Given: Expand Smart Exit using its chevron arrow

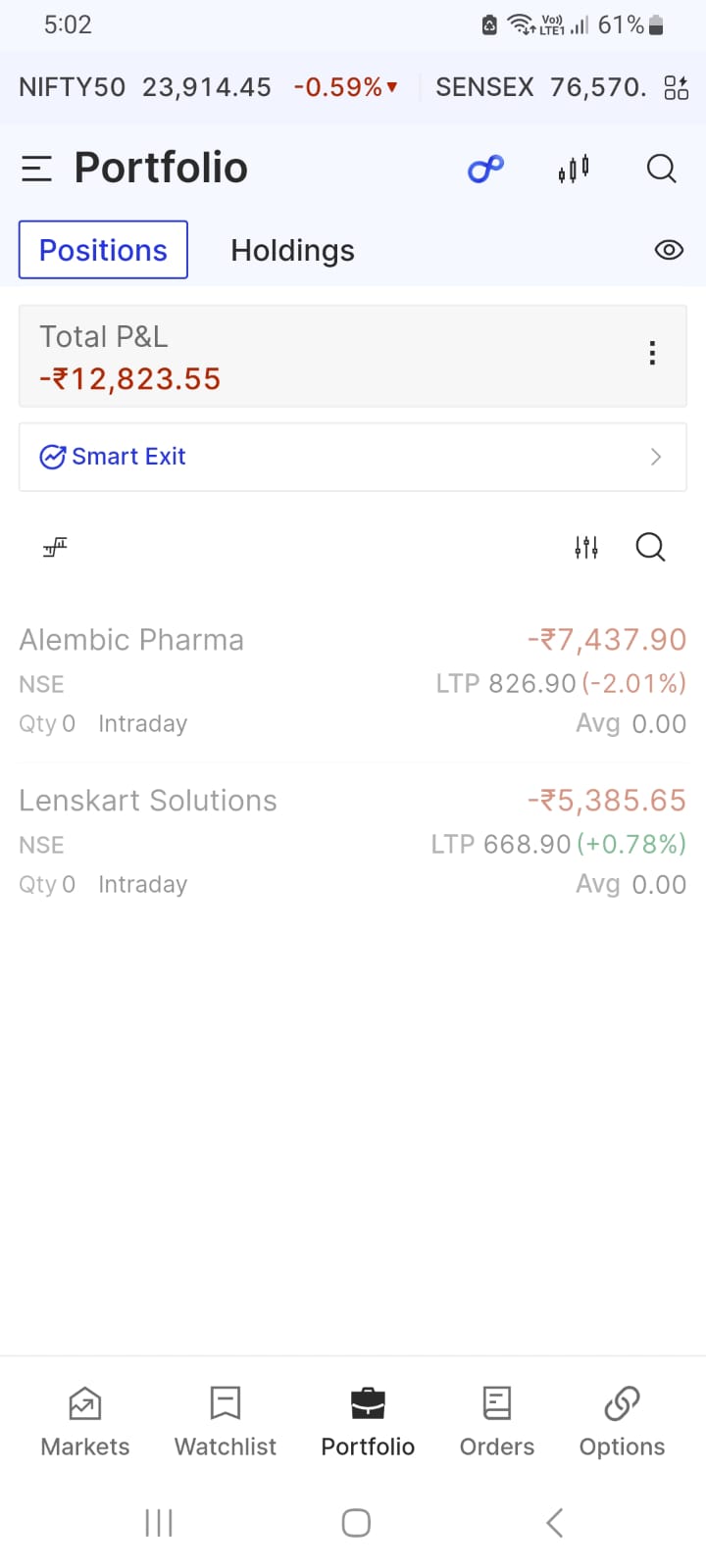Looking at the screenshot, I should coord(656,457).
